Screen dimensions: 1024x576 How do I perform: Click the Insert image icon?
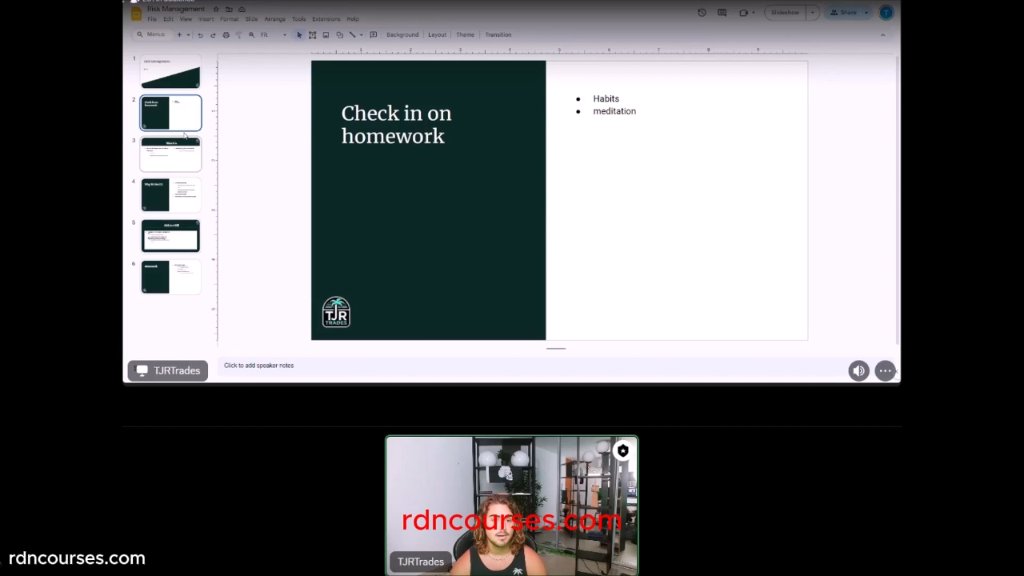click(x=326, y=35)
